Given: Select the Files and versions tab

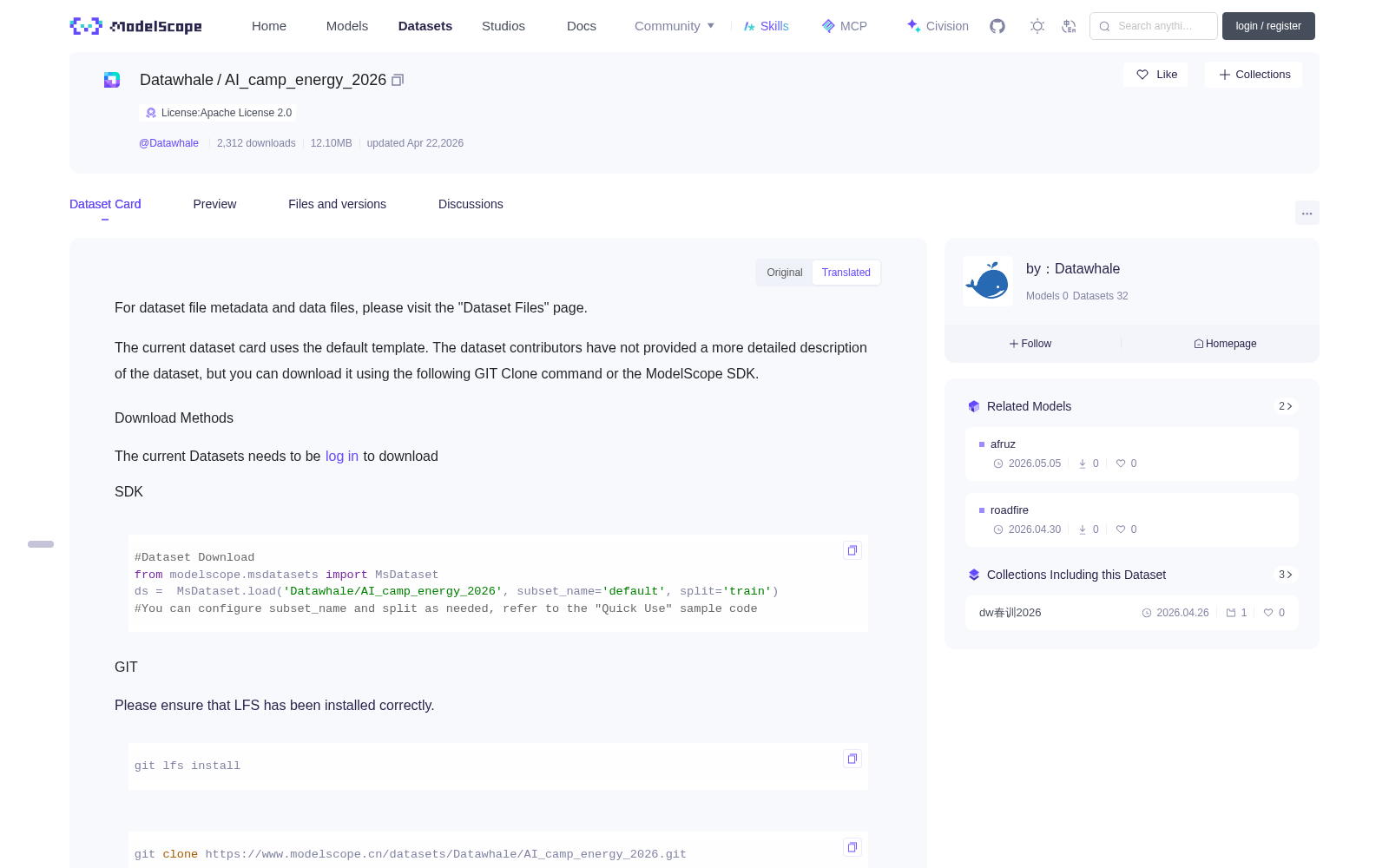Looking at the screenshot, I should point(337,204).
